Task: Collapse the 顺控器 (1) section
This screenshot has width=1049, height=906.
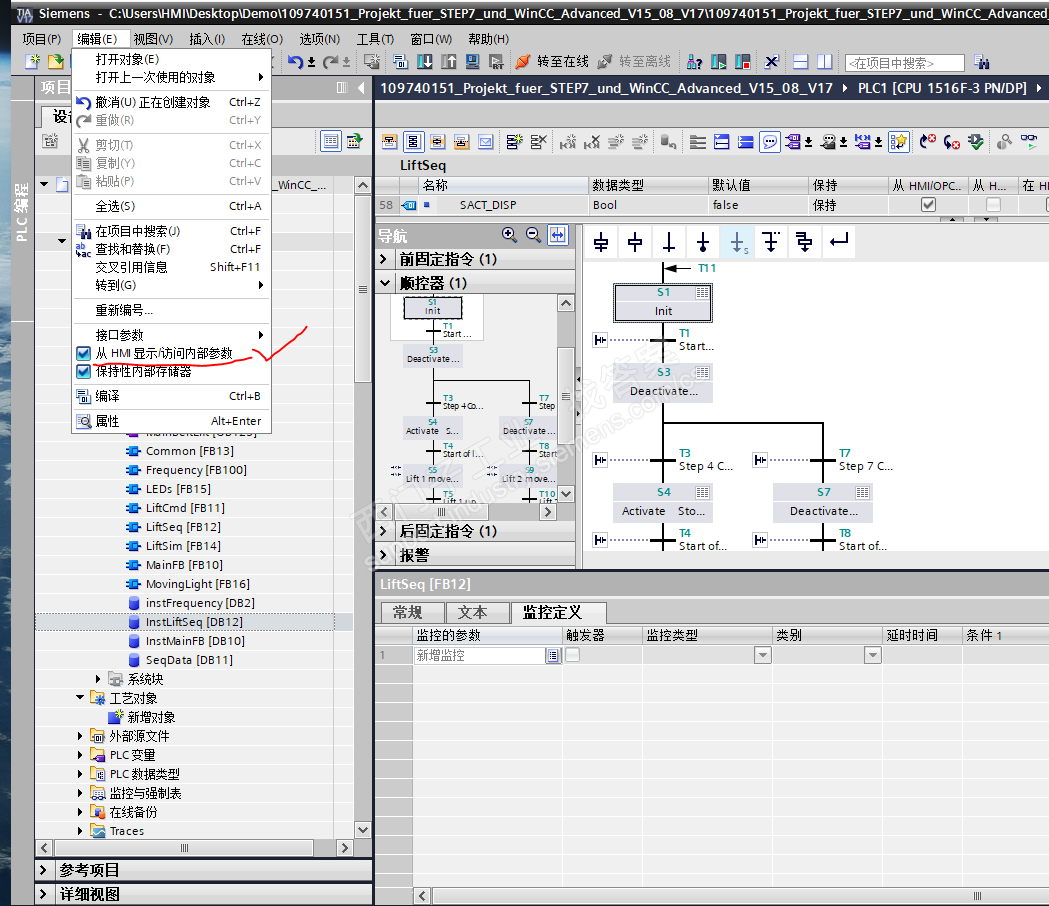Action: pos(385,283)
